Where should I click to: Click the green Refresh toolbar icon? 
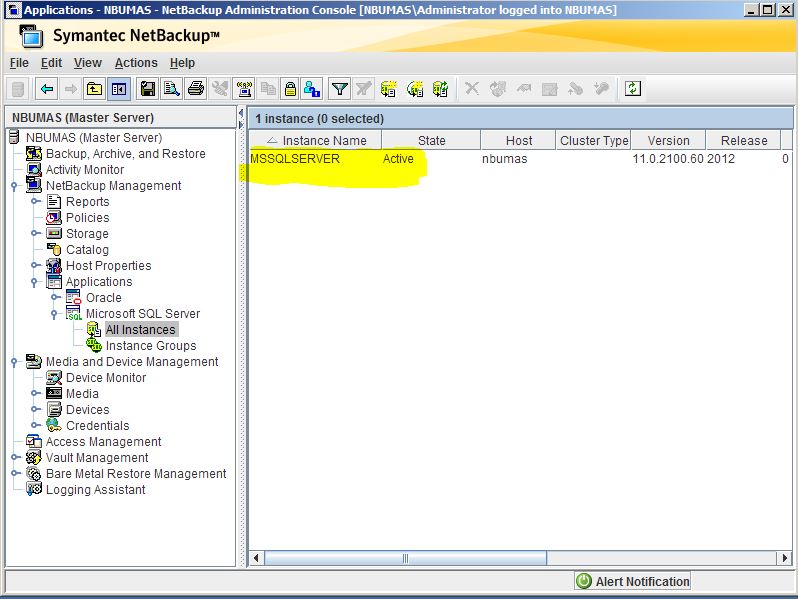tap(632, 89)
